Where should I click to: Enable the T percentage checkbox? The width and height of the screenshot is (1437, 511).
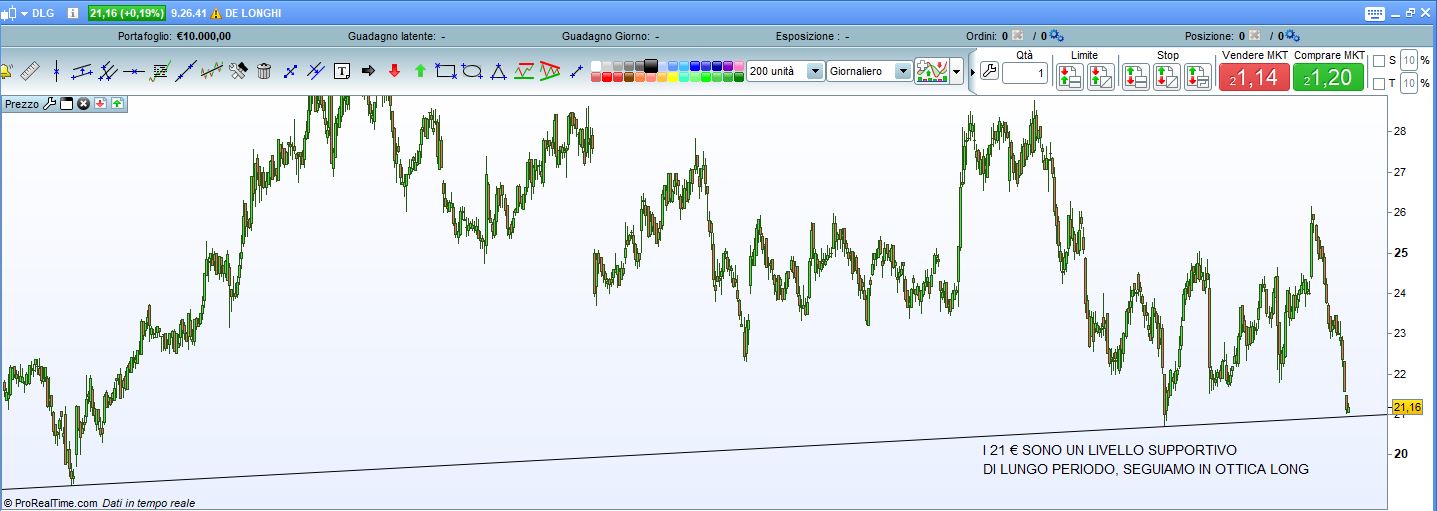pos(1379,84)
